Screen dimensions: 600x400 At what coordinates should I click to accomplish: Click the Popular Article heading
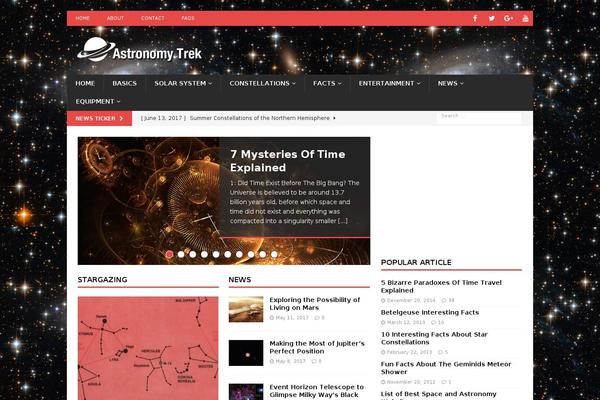click(x=416, y=263)
